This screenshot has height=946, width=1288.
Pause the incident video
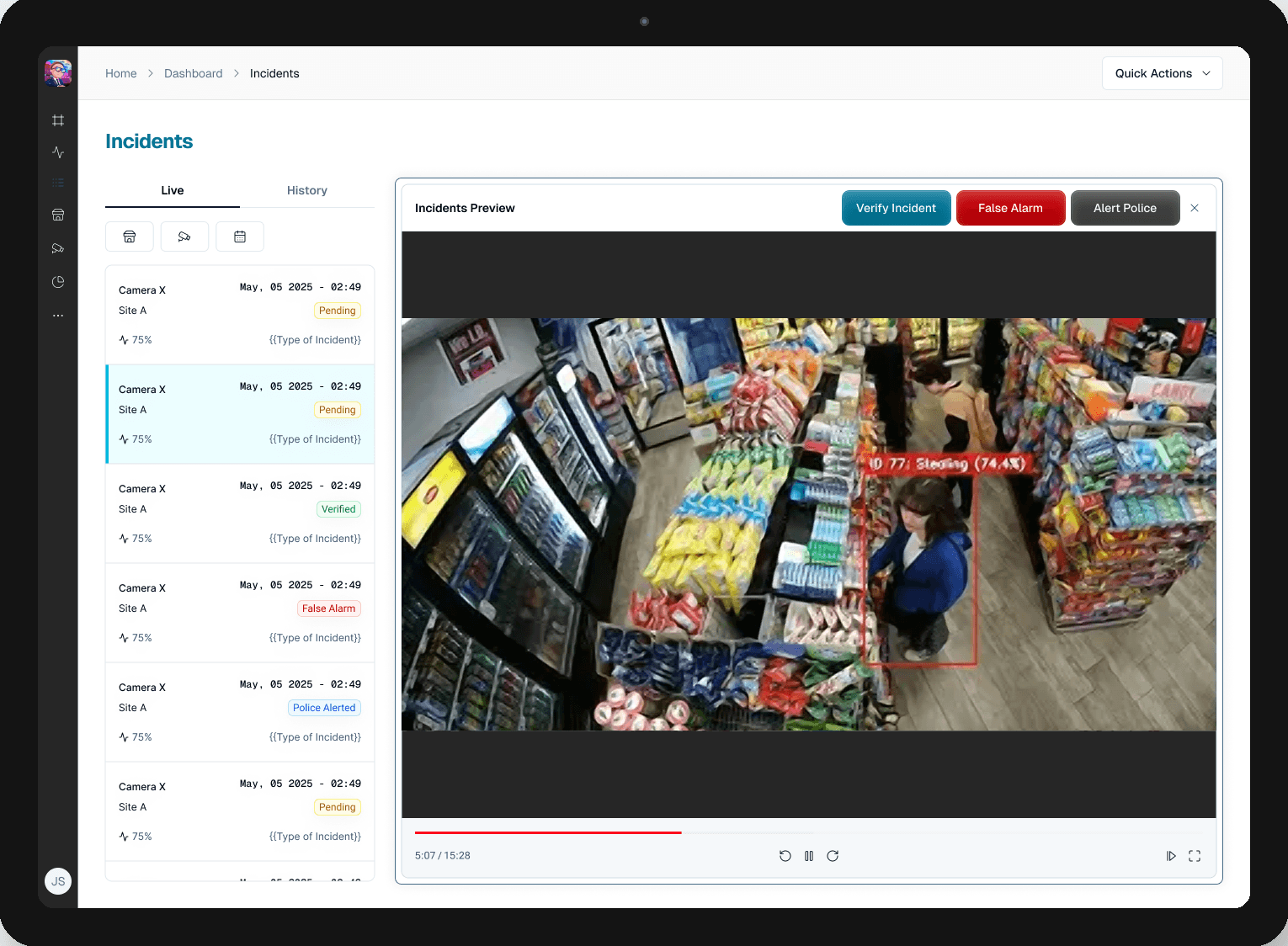click(x=809, y=856)
